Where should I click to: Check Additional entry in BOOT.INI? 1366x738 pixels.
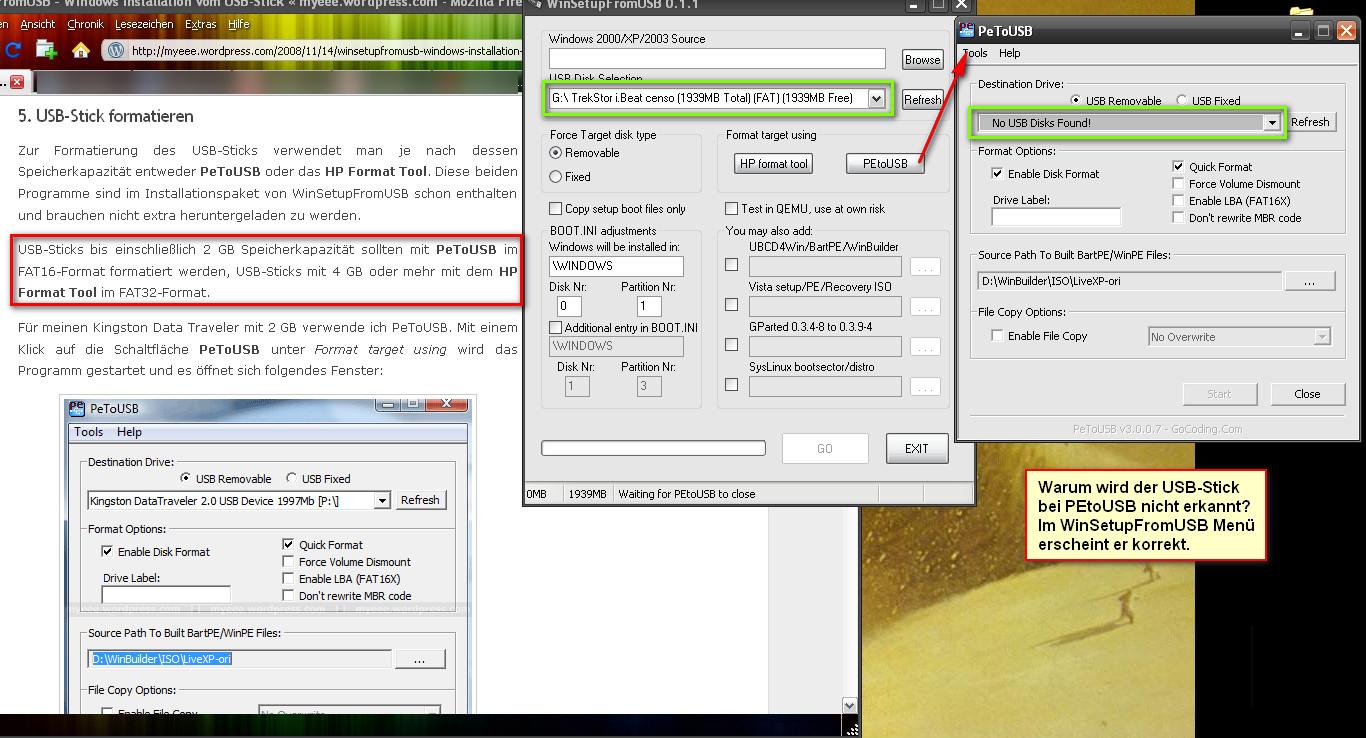556,327
